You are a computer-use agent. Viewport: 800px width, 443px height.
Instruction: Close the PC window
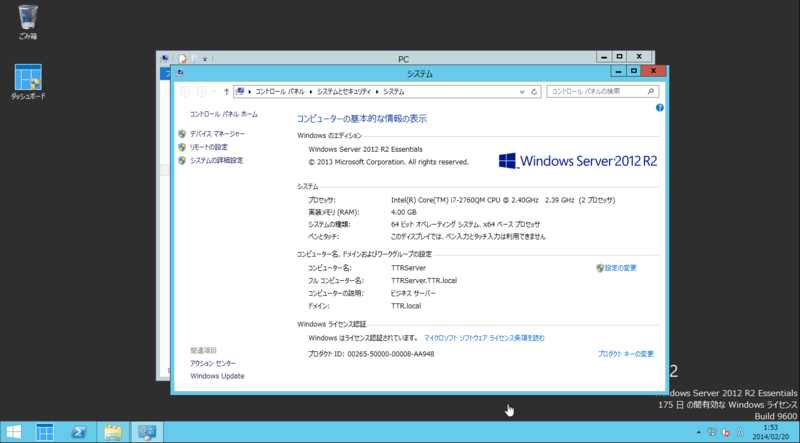click(639, 57)
